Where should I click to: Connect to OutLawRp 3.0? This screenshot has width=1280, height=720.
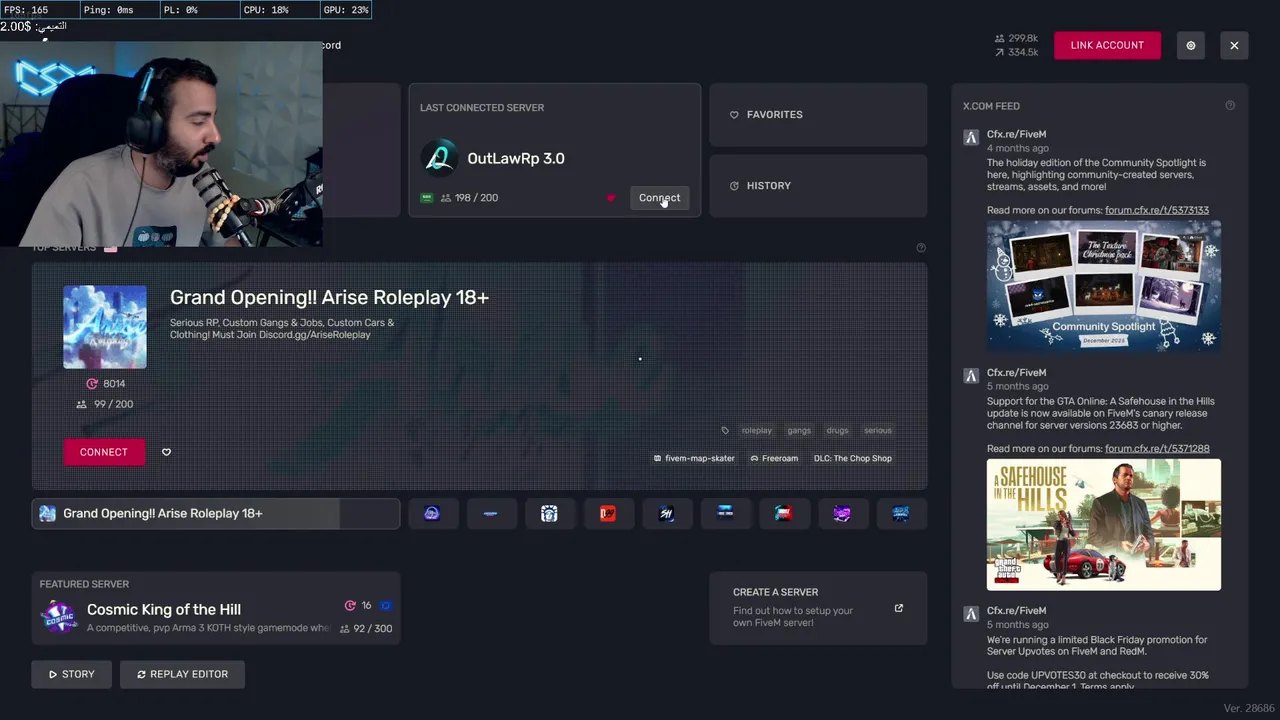[x=659, y=198]
